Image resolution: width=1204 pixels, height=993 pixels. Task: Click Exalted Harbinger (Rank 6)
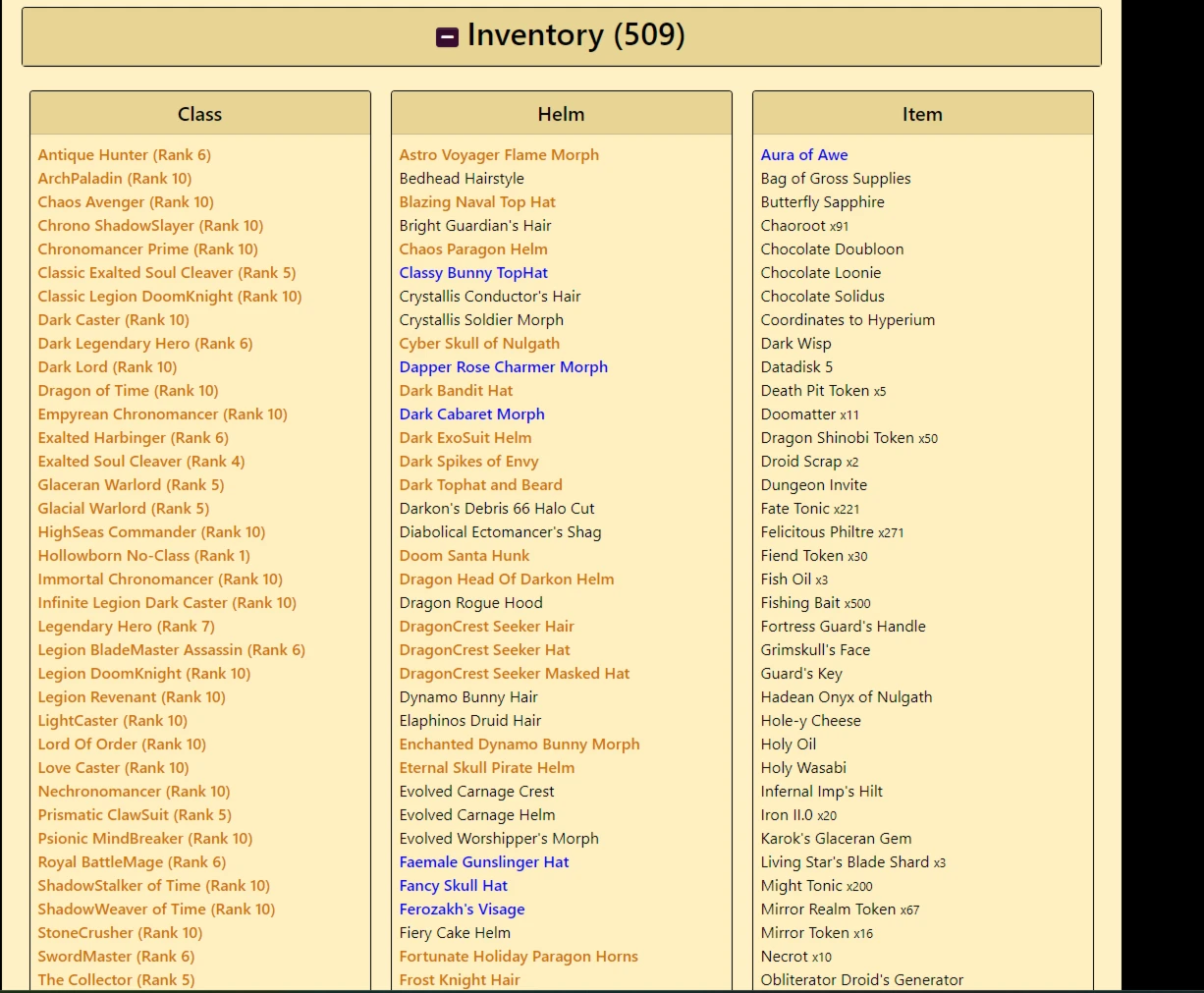coord(134,438)
